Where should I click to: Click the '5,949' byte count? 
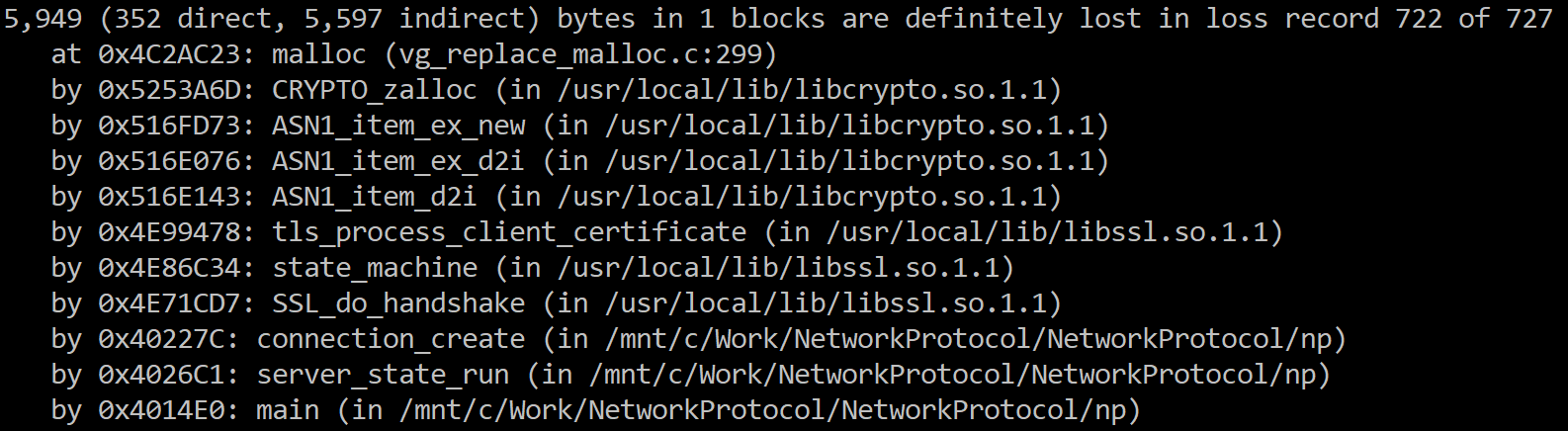tap(43, 19)
